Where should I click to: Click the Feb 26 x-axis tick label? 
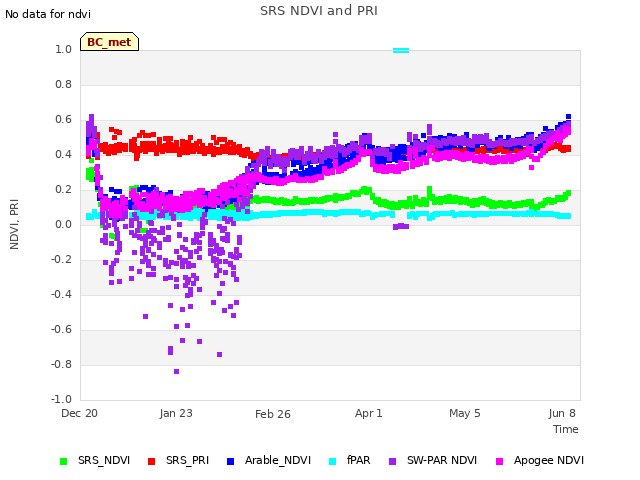pos(273,414)
